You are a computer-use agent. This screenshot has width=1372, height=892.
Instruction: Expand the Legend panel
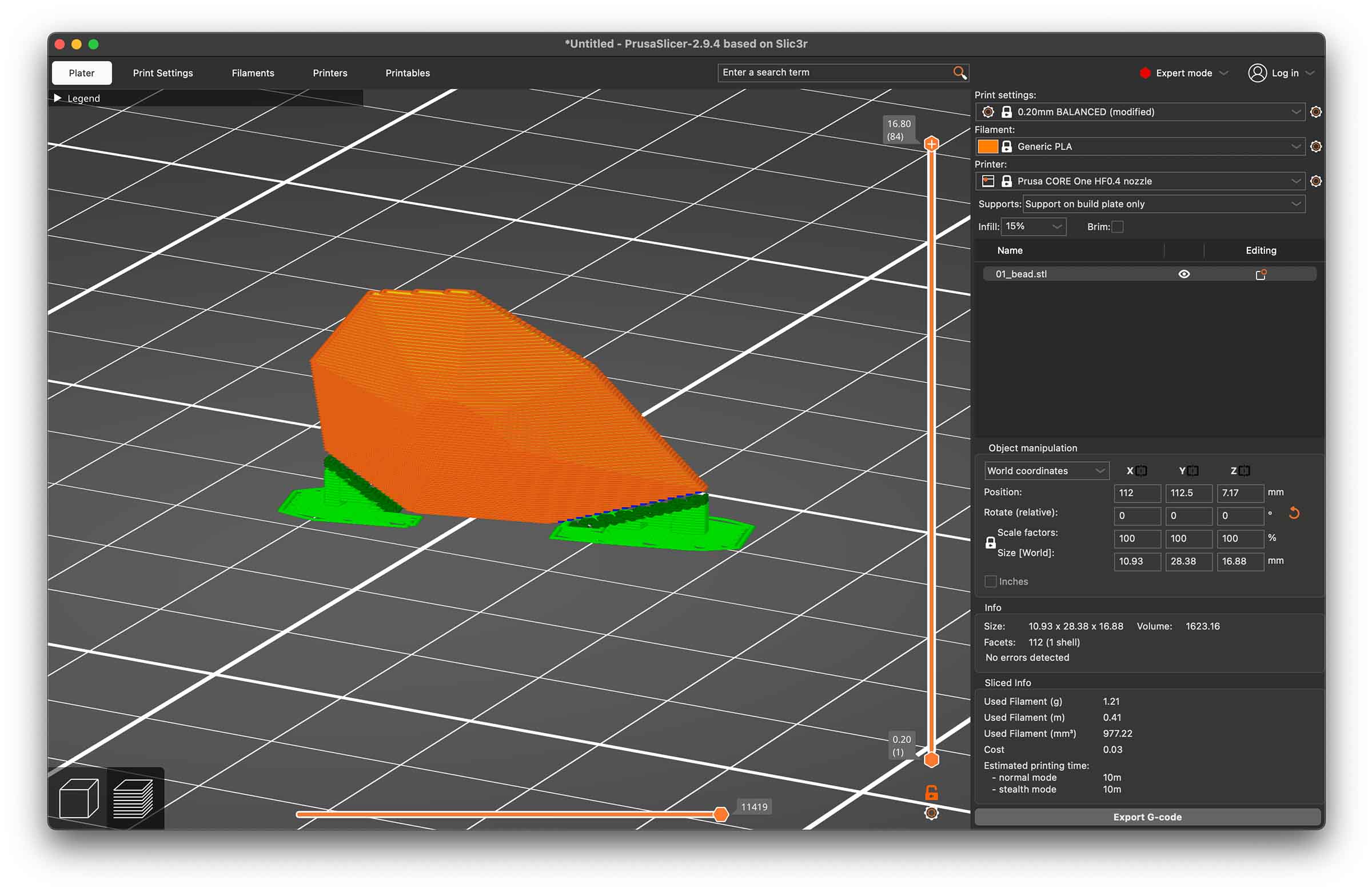(58, 98)
